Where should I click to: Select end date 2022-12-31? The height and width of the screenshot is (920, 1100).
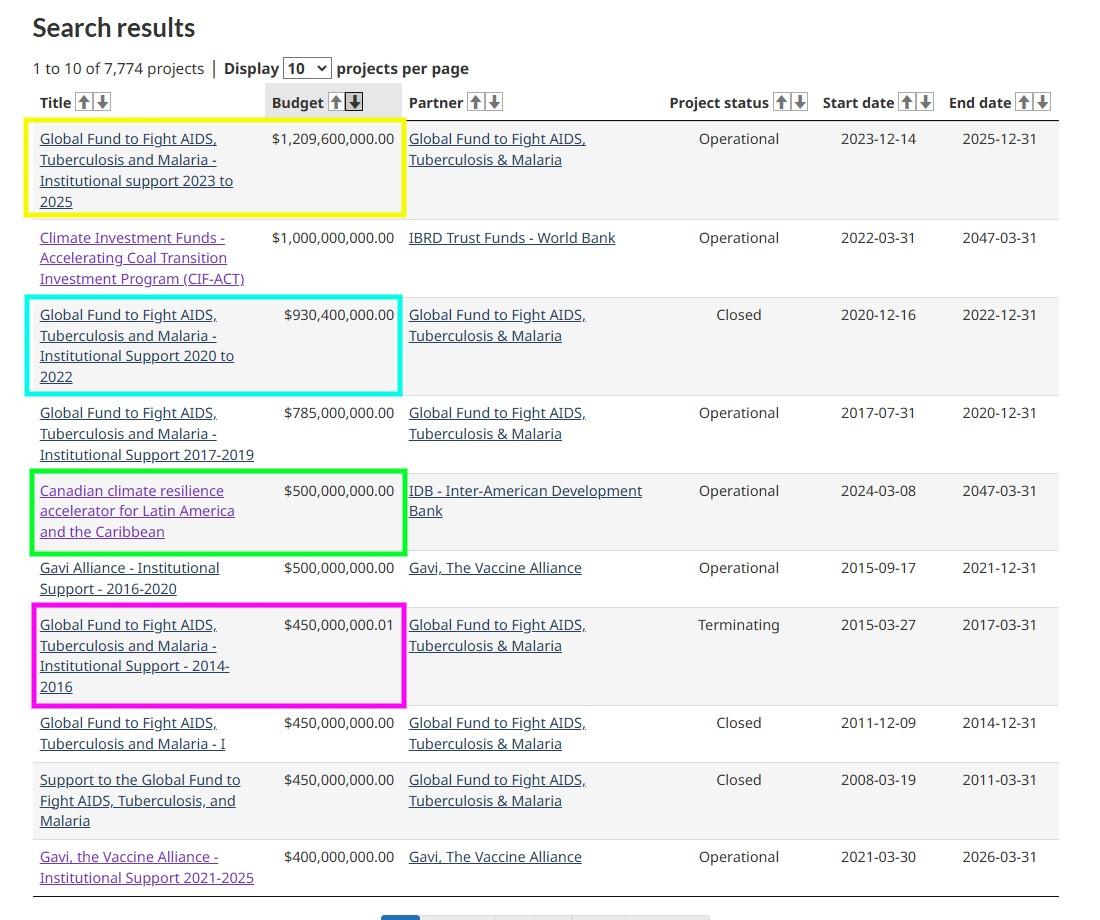tap(999, 315)
